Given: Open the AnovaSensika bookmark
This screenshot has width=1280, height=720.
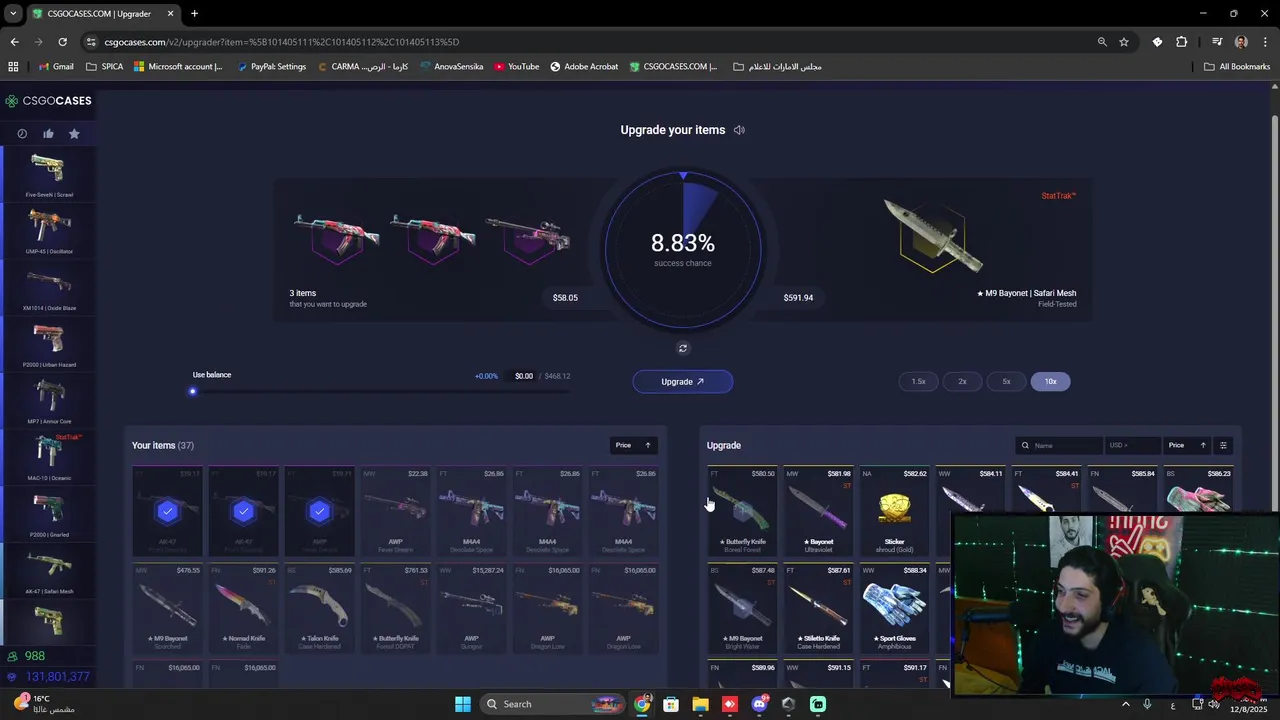Looking at the screenshot, I should pos(452,67).
